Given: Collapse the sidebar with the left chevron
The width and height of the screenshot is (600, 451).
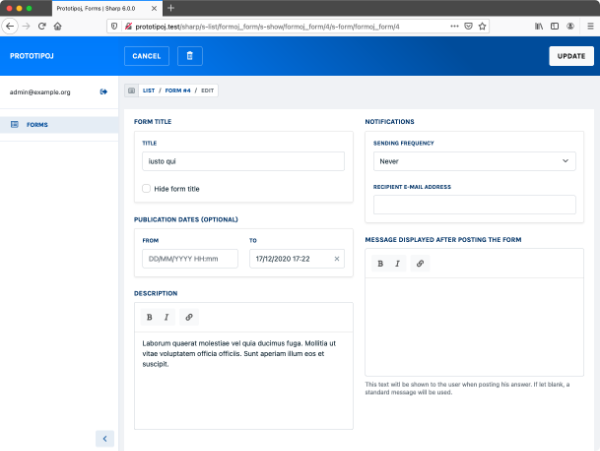Looking at the screenshot, I should [x=105, y=439].
